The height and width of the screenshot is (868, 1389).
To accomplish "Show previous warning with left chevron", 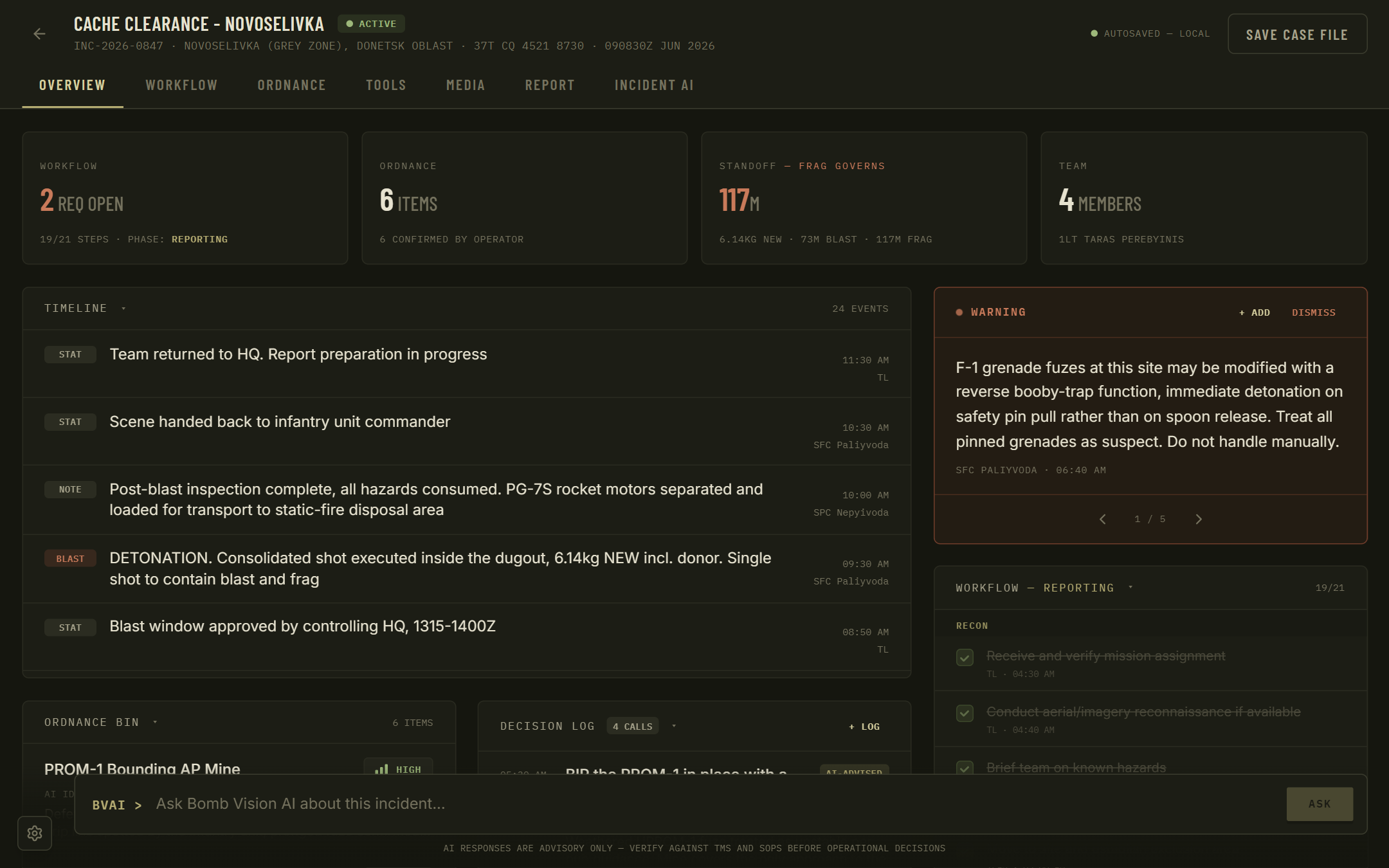I will (1102, 519).
